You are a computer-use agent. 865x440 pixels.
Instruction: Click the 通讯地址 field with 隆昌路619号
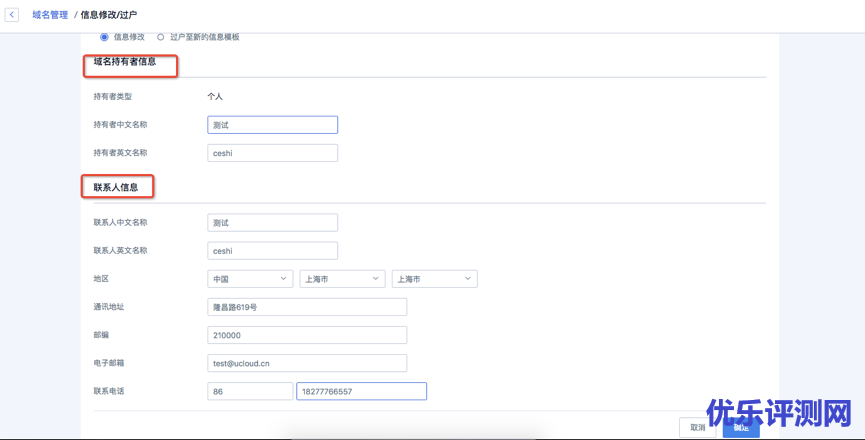click(x=306, y=307)
